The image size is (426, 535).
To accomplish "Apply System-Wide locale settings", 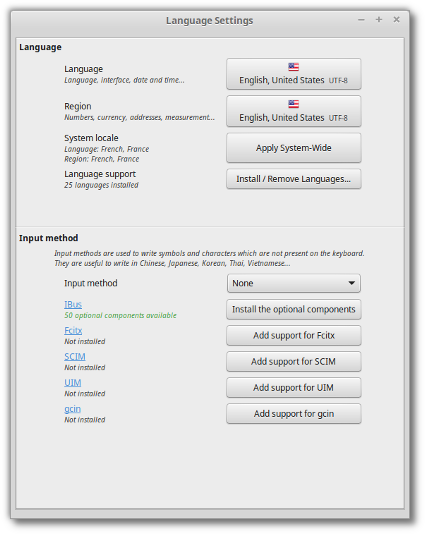I will pos(294,148).
